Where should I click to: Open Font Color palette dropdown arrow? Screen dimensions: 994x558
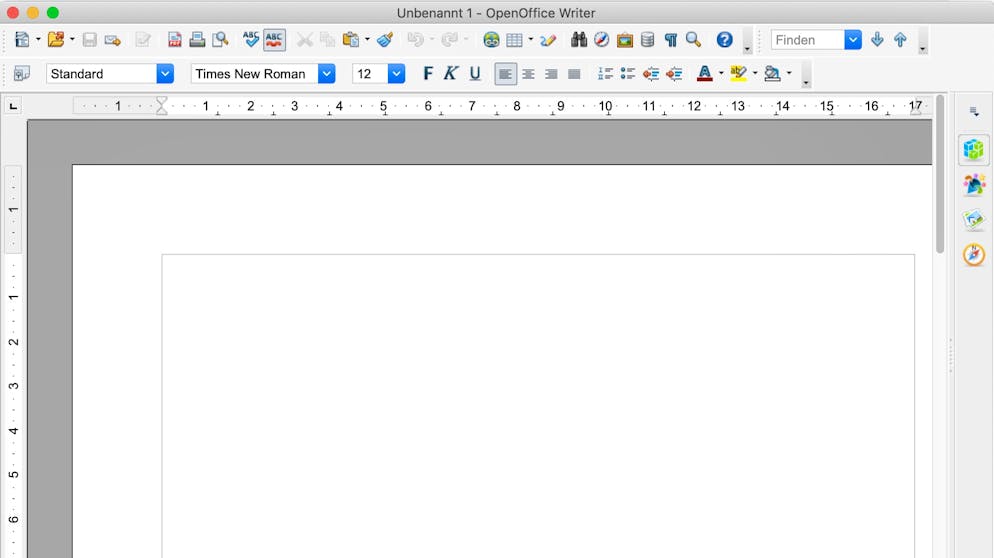point(721,74)
